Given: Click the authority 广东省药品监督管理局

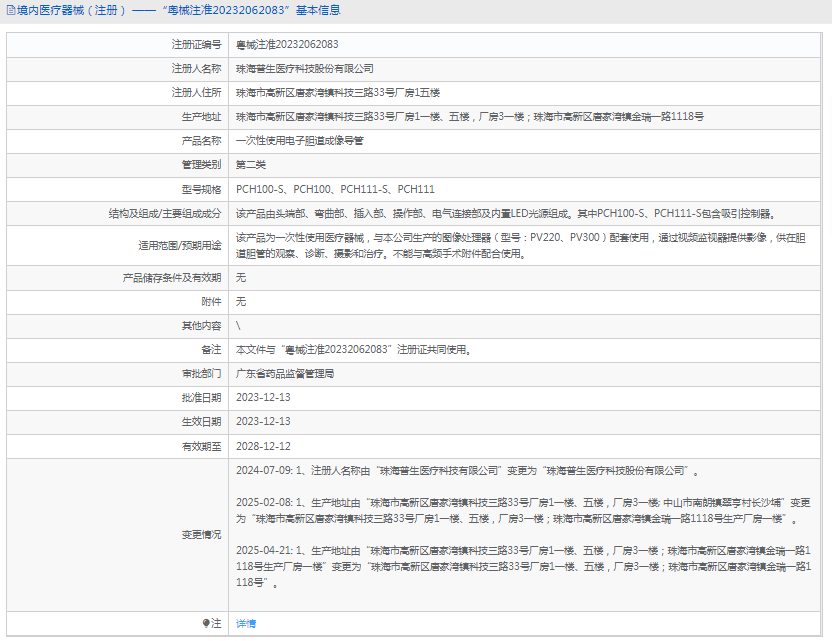Looking at the screenshot, I should pyautogui.click(x=285, y=374).
